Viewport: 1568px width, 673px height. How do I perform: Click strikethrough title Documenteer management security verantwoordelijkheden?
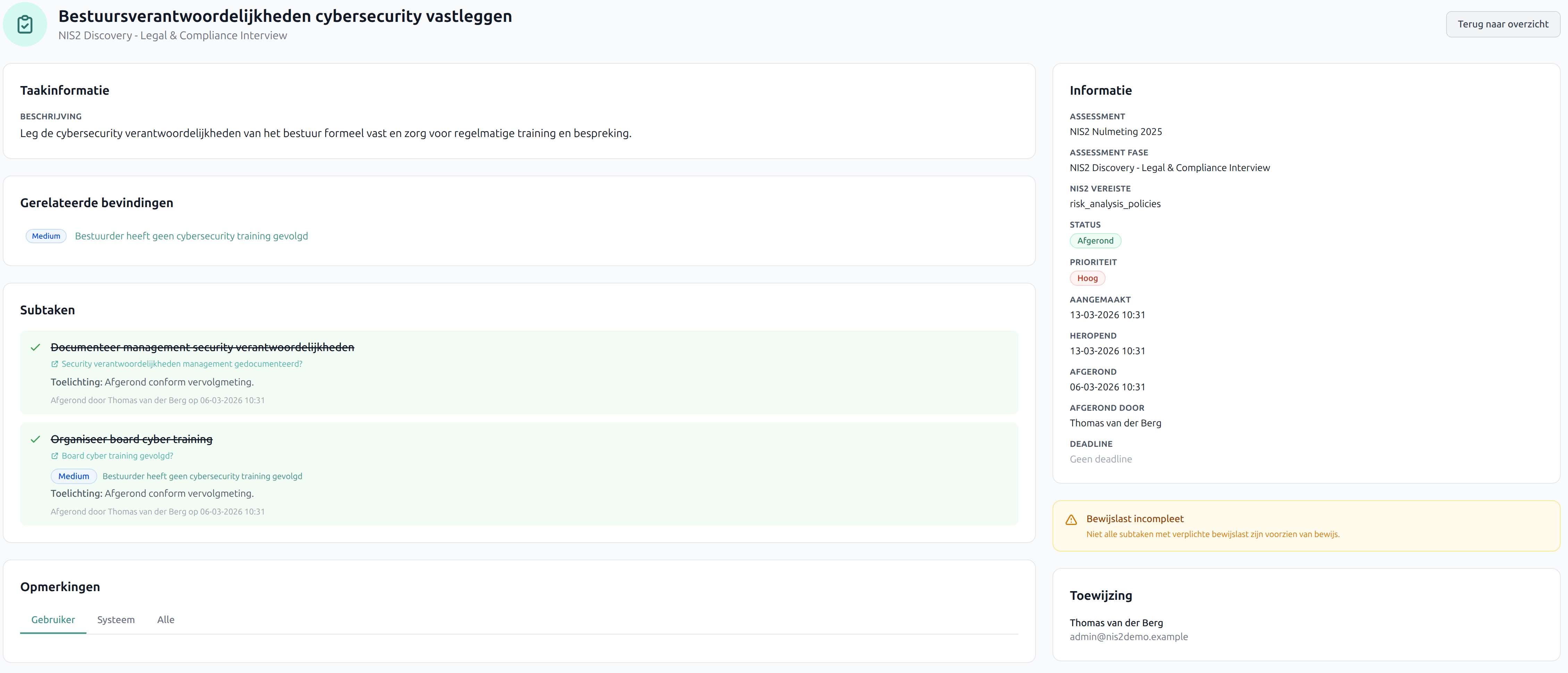(202, 348)
